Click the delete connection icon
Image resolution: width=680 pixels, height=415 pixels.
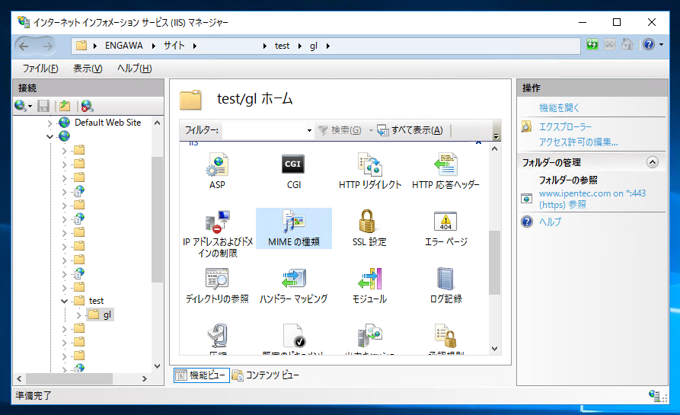[x=87, y=106]
